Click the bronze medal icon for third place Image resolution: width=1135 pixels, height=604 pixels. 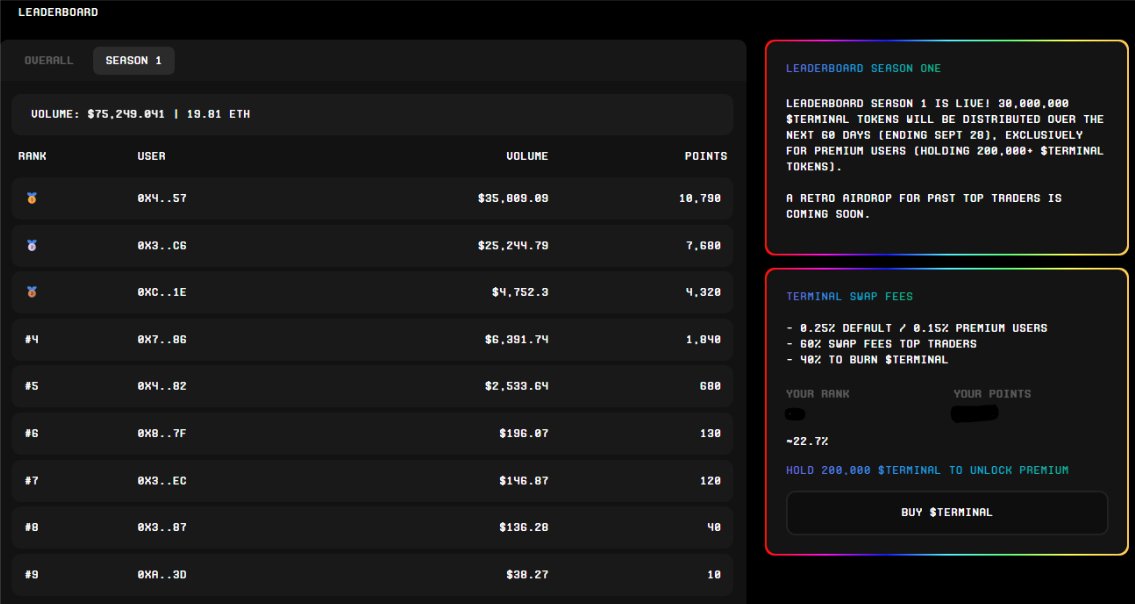click(x=31, y=292)
